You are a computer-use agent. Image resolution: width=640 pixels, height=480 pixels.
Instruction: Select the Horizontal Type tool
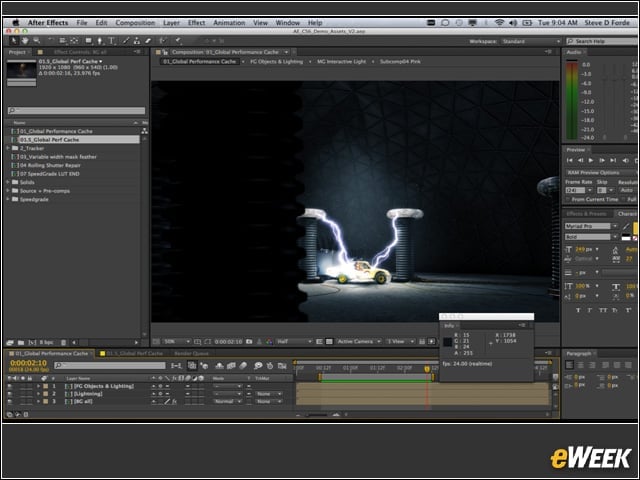click(x=111, y=41)
